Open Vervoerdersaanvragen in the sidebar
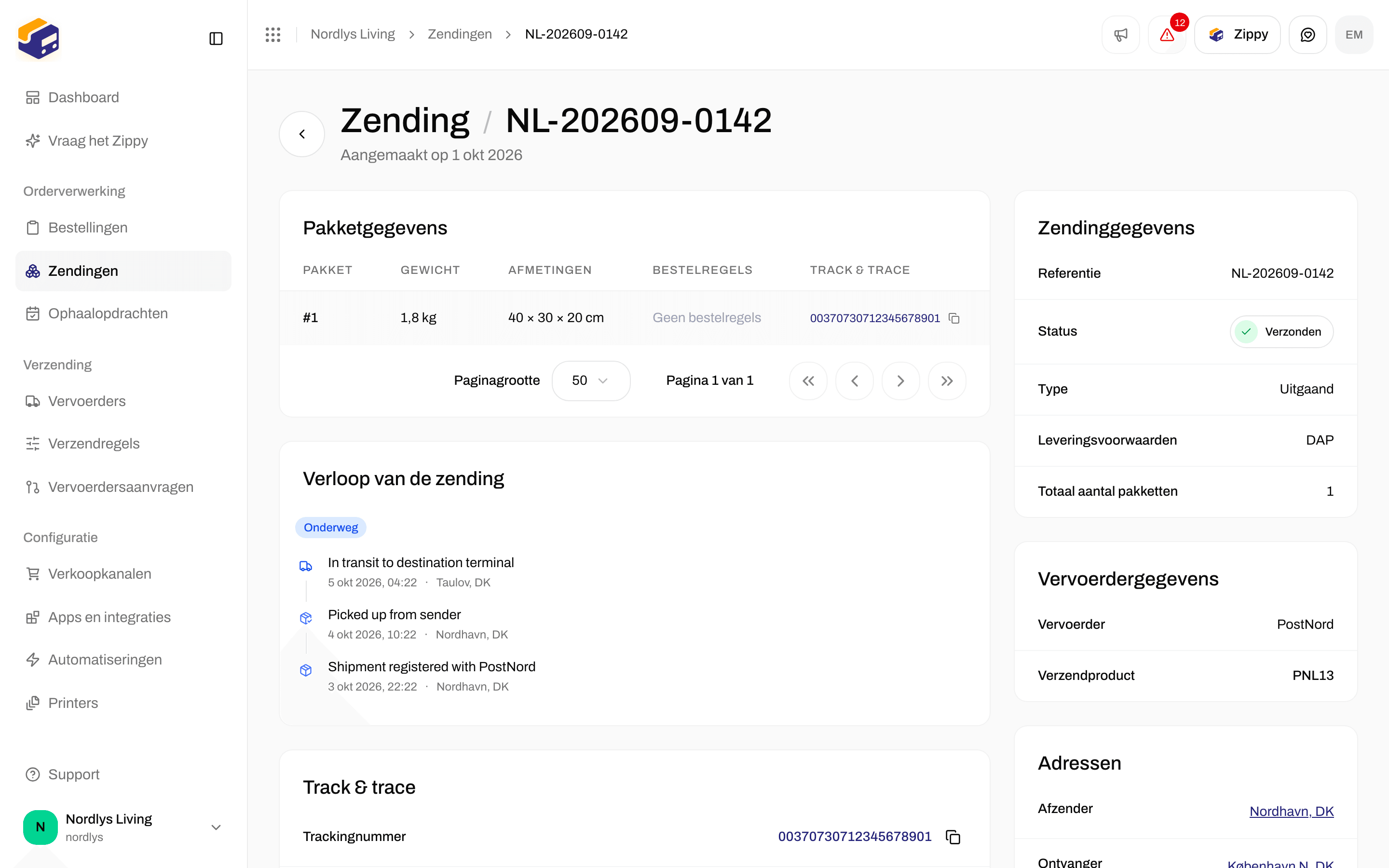Image resolution: width=1389 pixels, height=868 pixels. 123,487
